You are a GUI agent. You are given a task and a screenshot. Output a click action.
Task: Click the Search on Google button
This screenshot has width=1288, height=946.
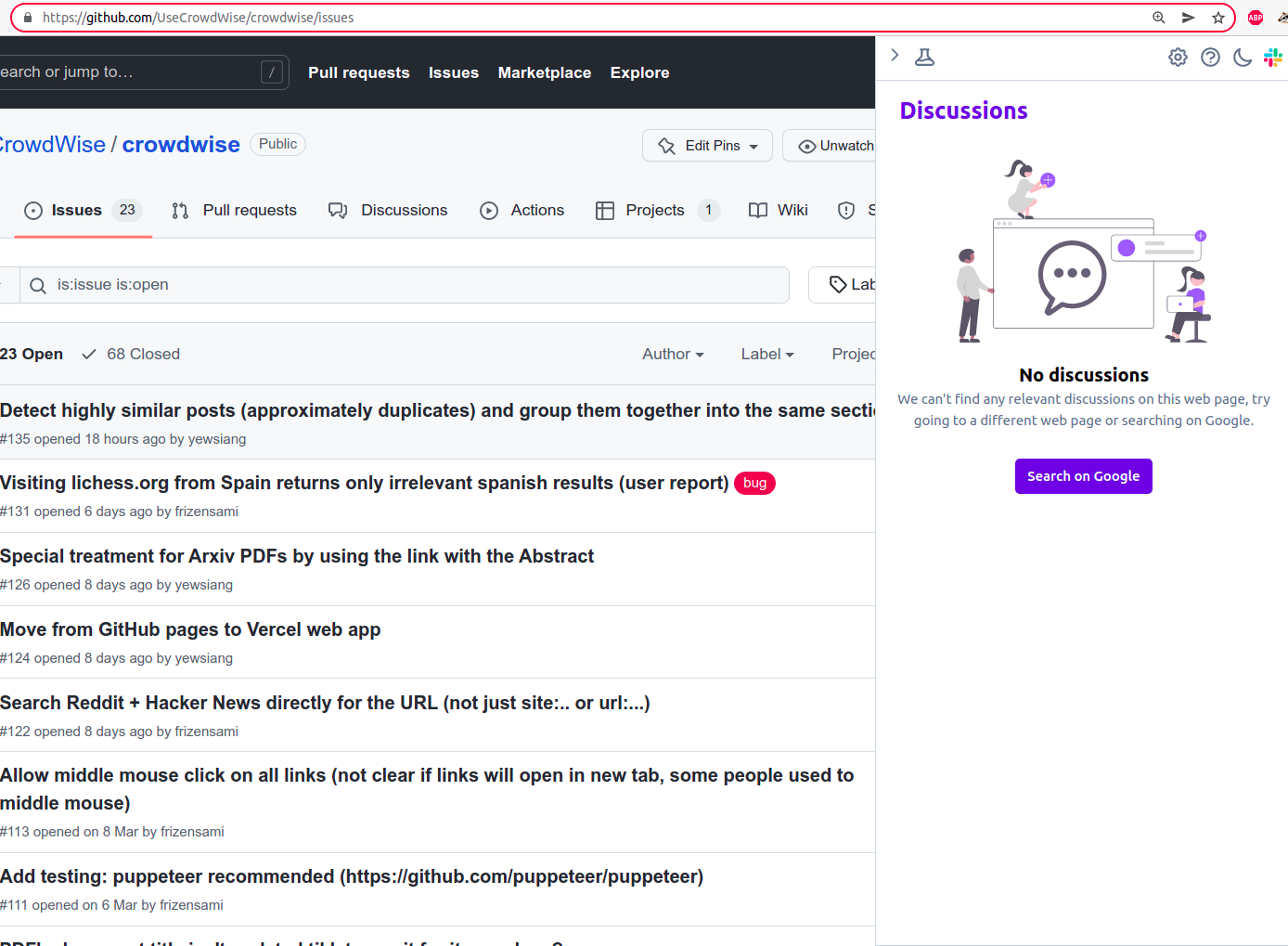[1083, 476]
